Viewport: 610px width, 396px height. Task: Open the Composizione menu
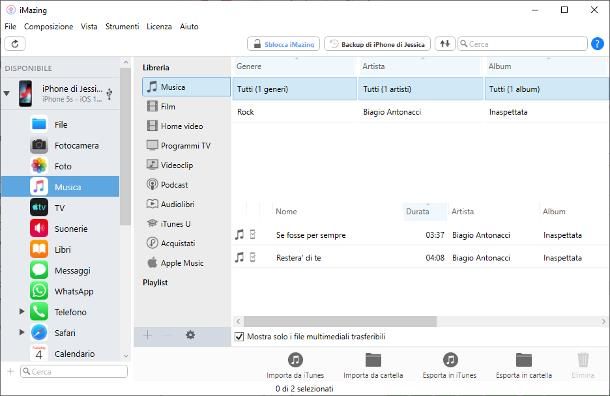(49, 26)
